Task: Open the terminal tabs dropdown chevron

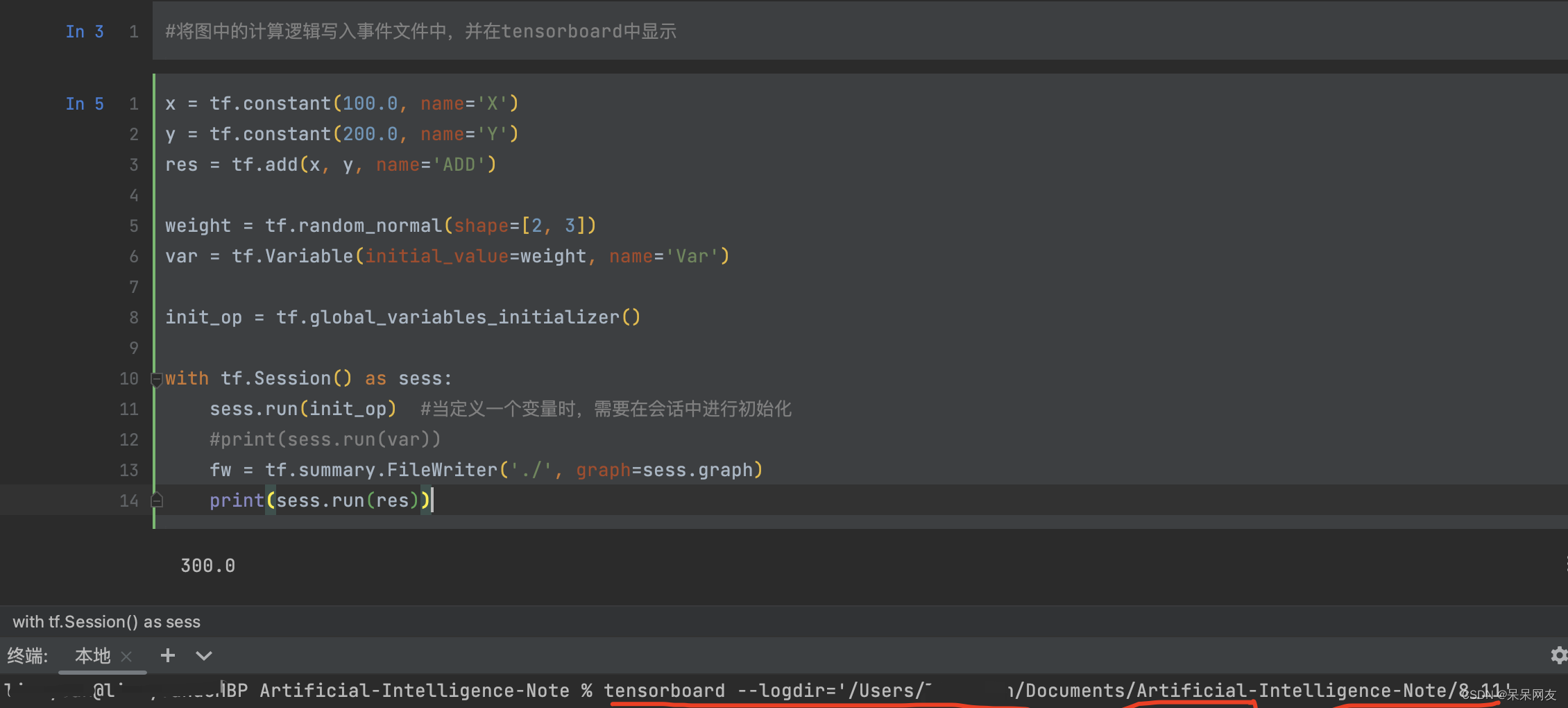Action: [x=203, y=655]
